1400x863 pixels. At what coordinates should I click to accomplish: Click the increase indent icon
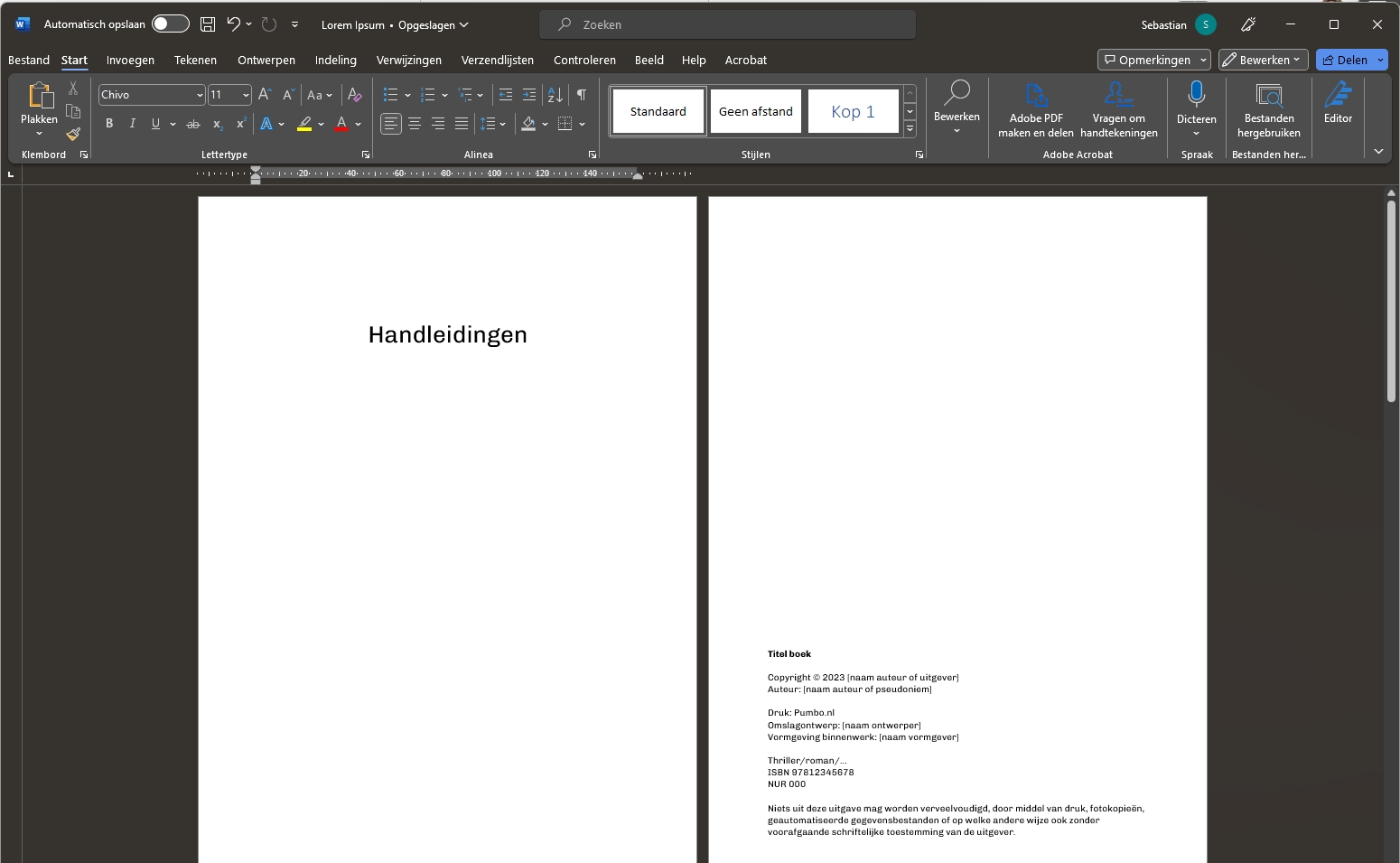coord(529,95)
